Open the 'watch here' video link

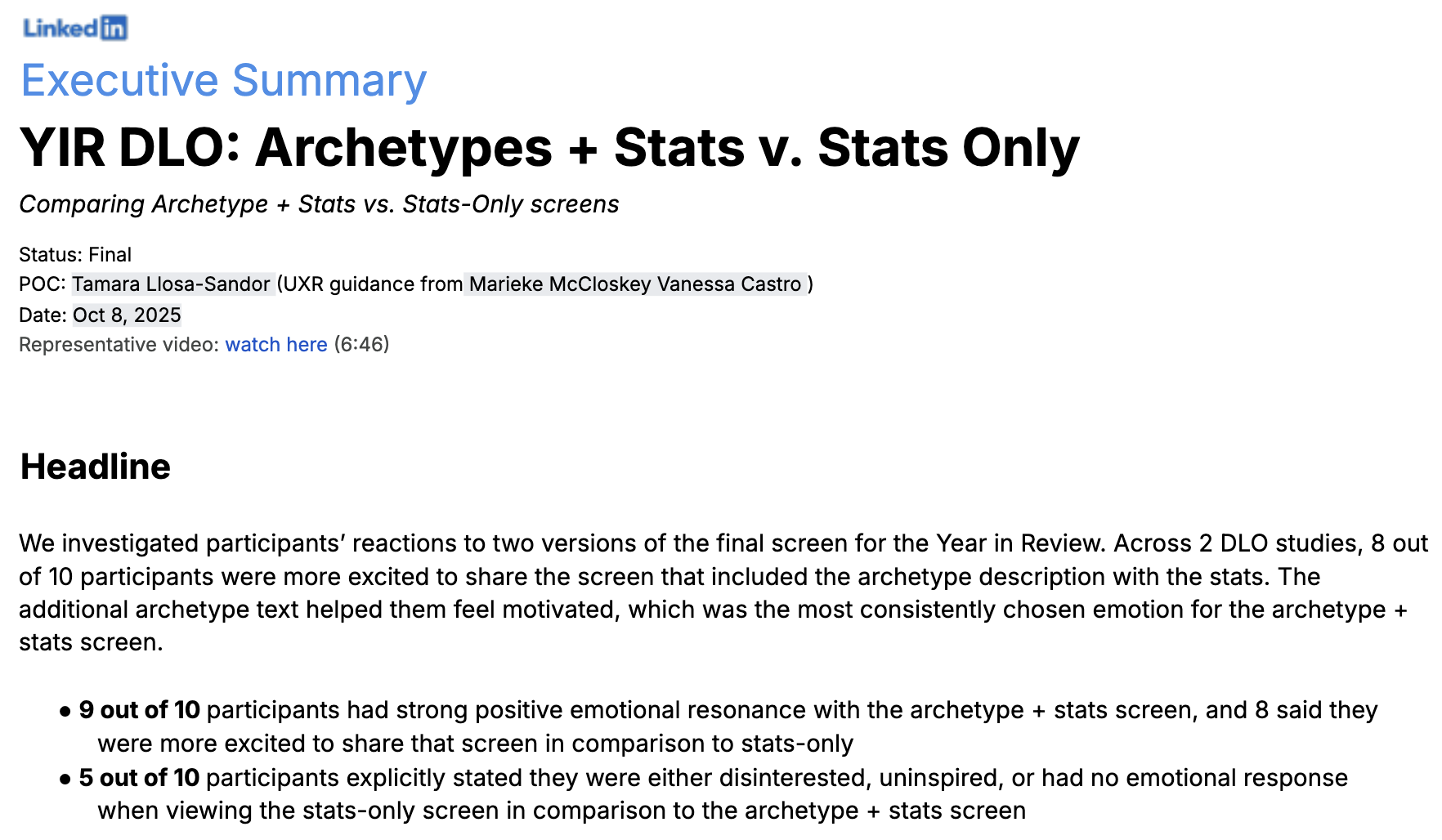[276, 345]
